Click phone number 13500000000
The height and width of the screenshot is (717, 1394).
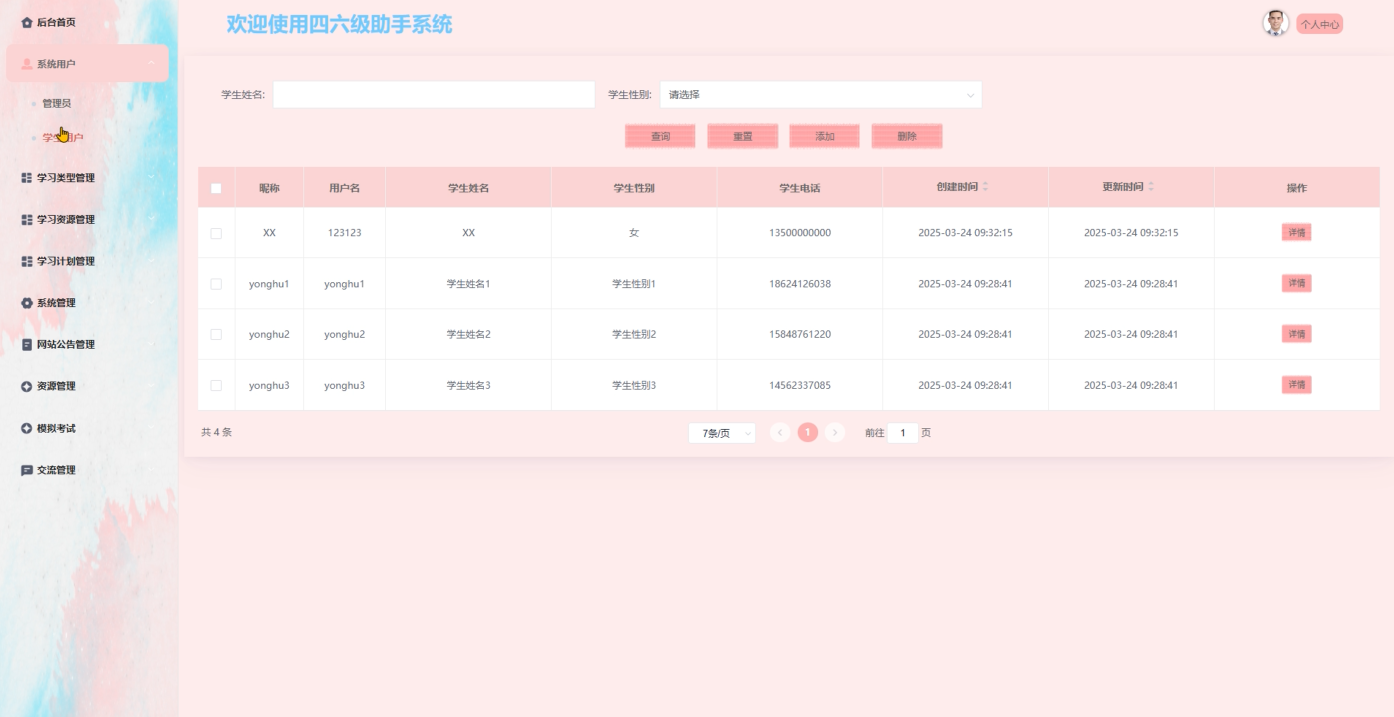point(800,233)
